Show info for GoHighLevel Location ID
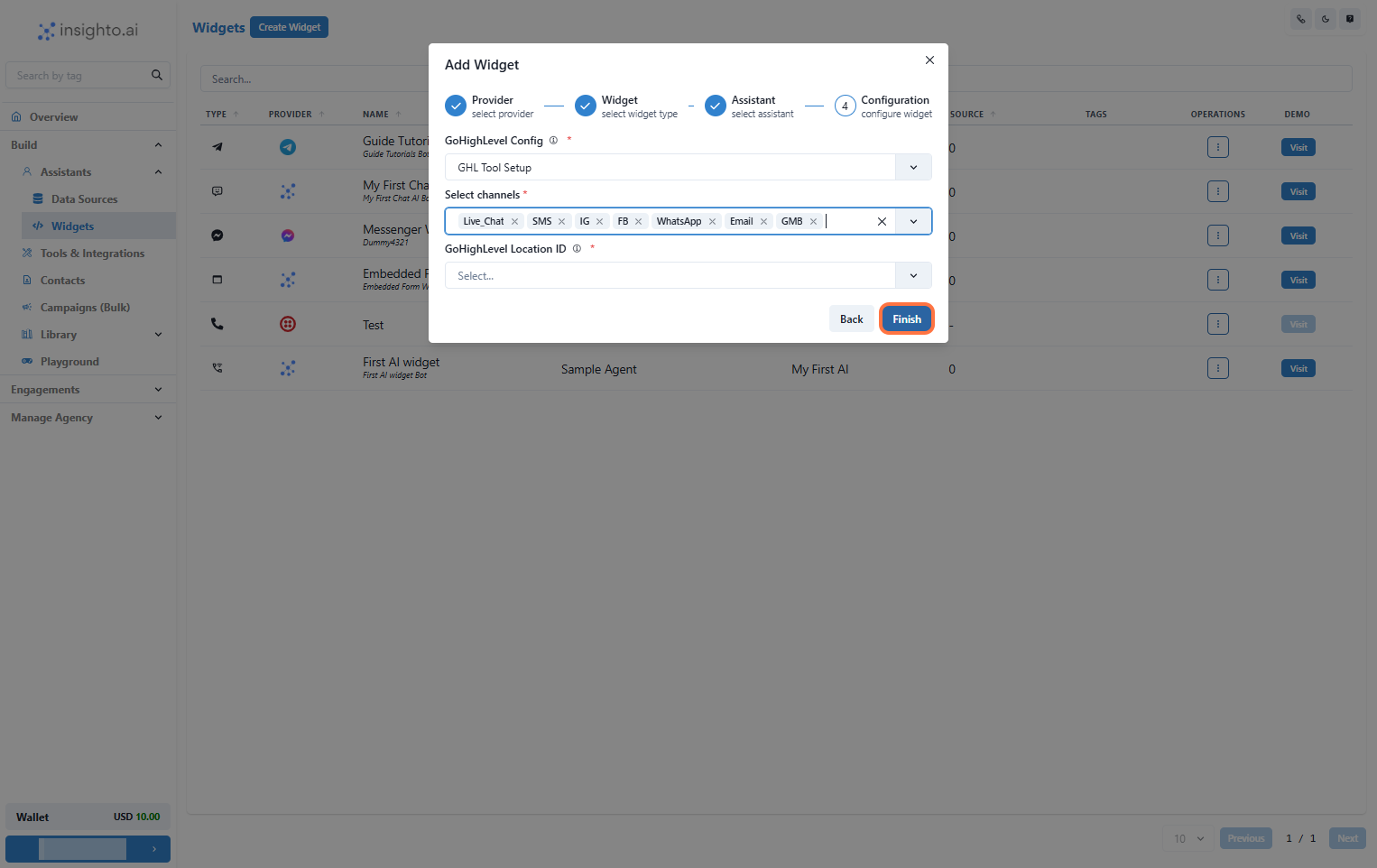This screenshot has height=868, width=1377. coord(577,248)
